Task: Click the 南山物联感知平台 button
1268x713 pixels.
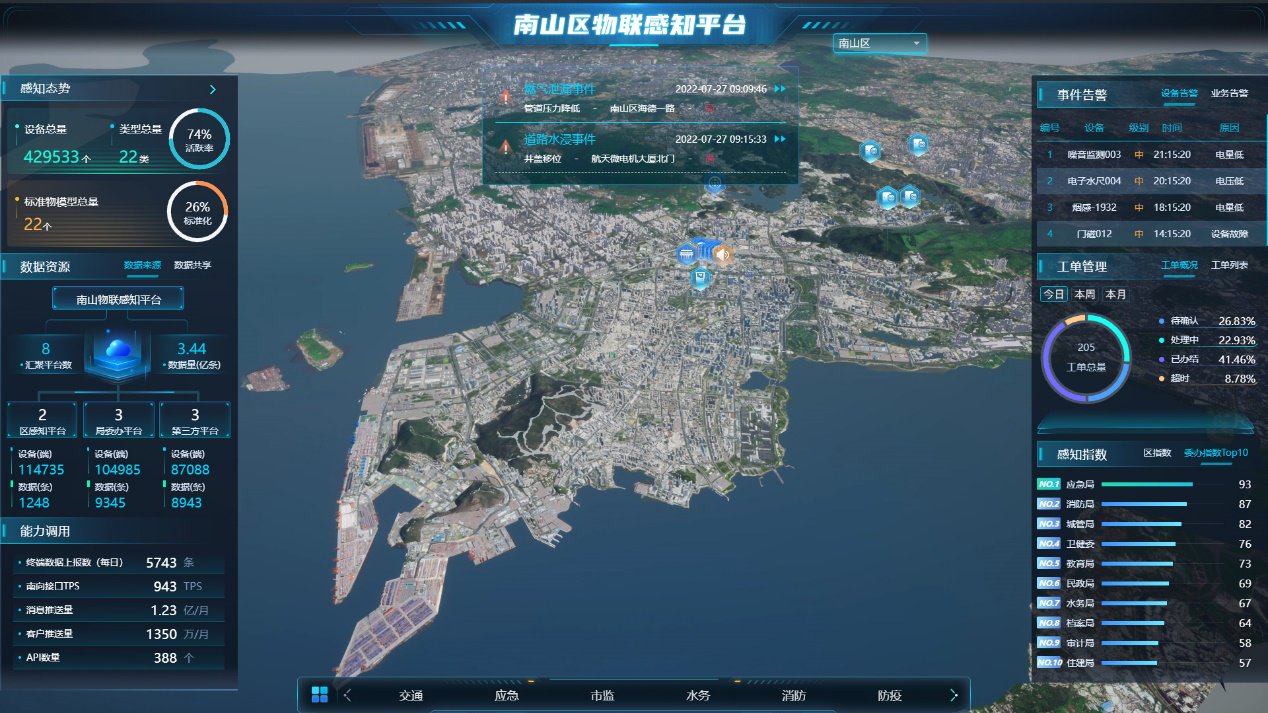Action: (x=117, y=297)
